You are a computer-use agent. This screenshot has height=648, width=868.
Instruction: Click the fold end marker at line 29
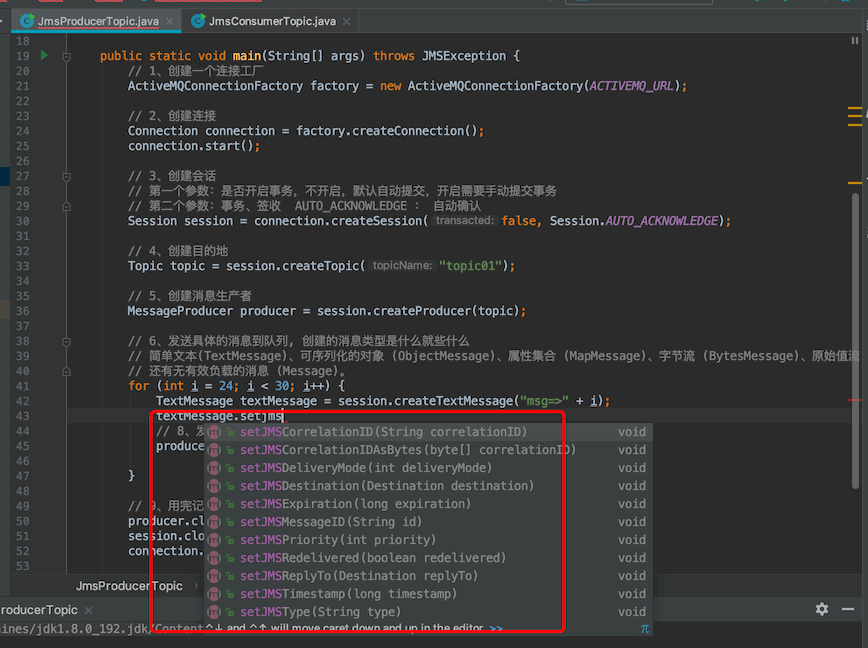(66, 206)
